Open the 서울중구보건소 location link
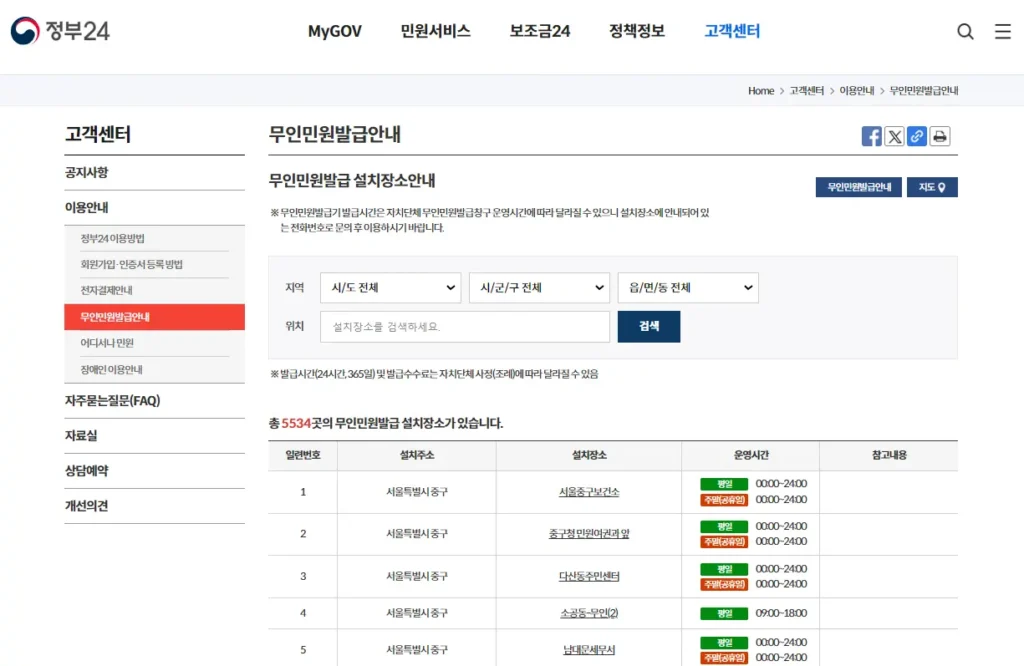This screenshot has height=666, width=1024. [x=589, y=492]
